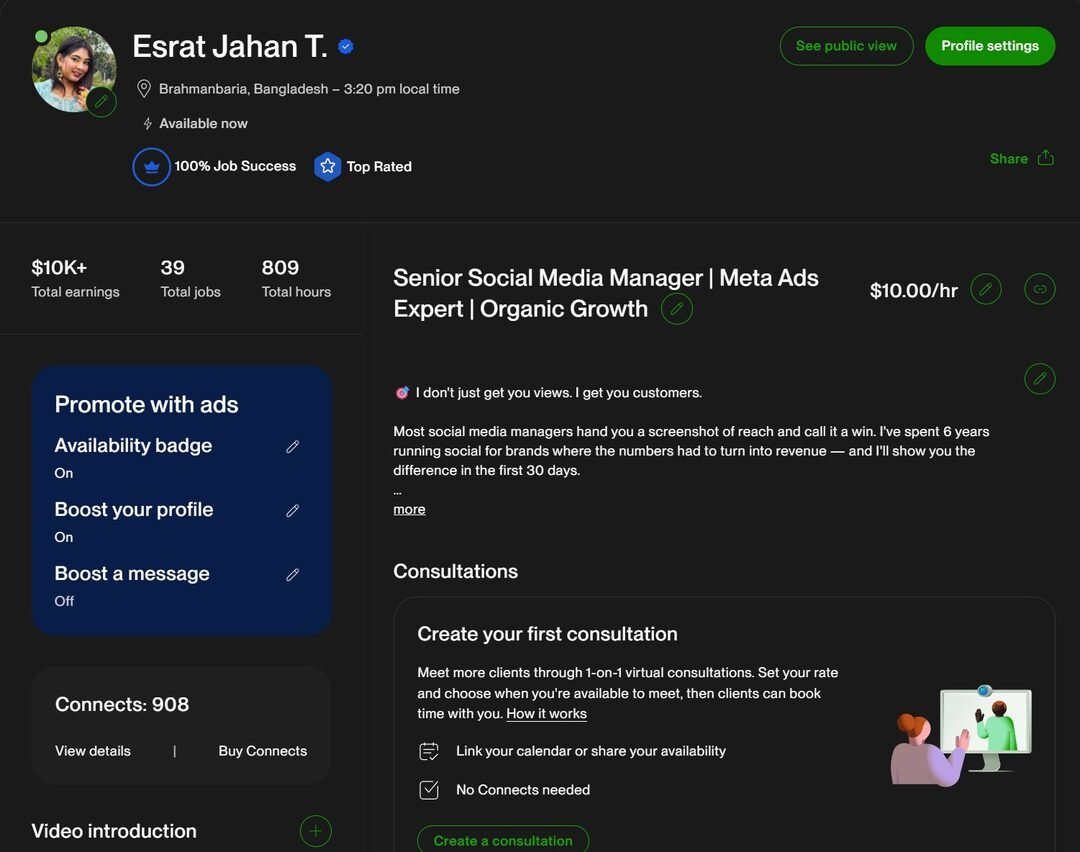Click Boost your profile On status
This screenshot has height=852, width=1080.
(63, 537)
